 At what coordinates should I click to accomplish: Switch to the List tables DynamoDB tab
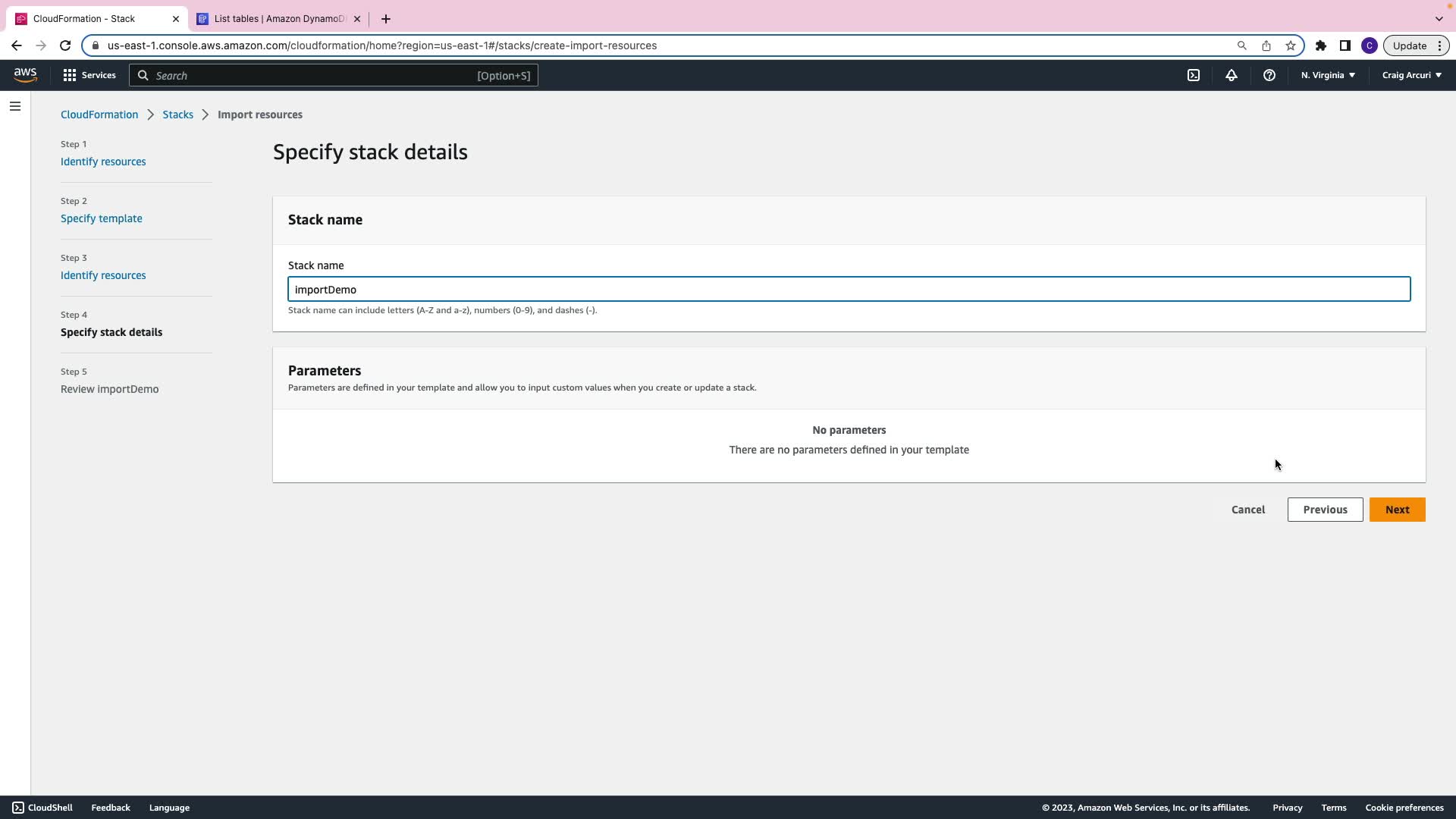(x=278, y=18)
